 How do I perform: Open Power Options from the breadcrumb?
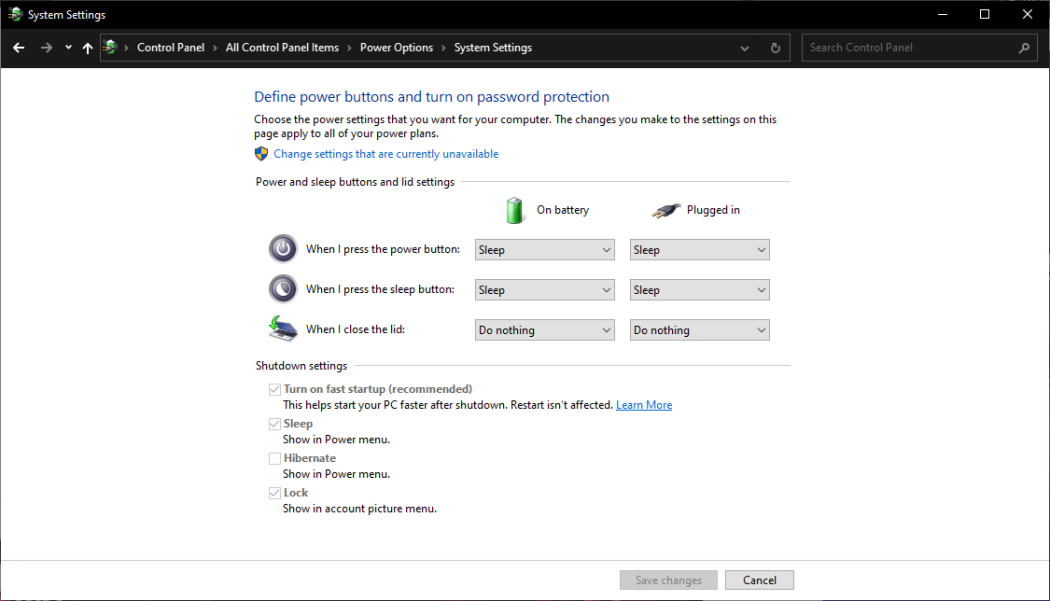397,47
